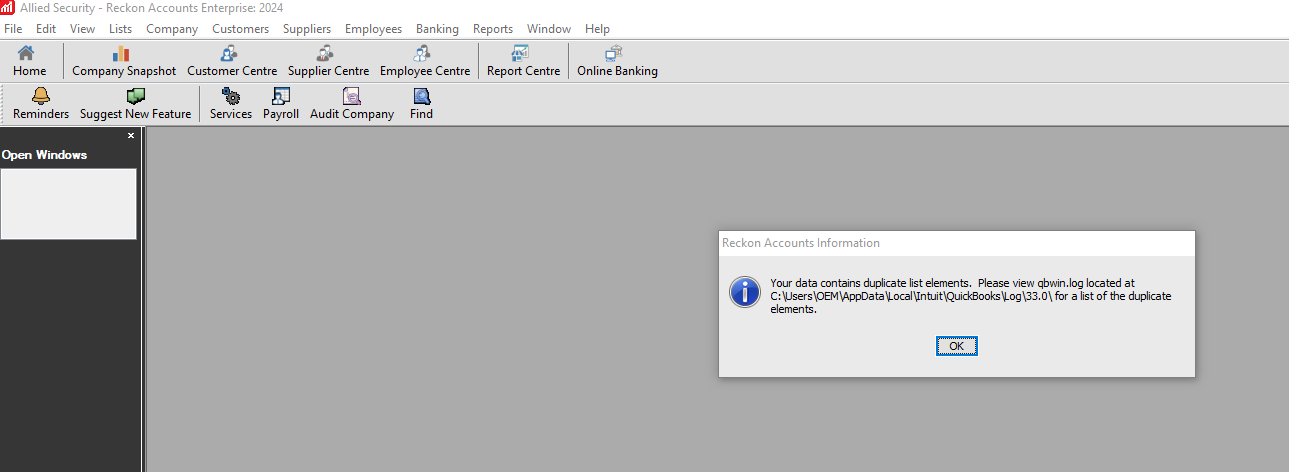Open the Customer Centre
This screenshot has width=1289, height=472.
pyautogui.click(x=232, y=61)
